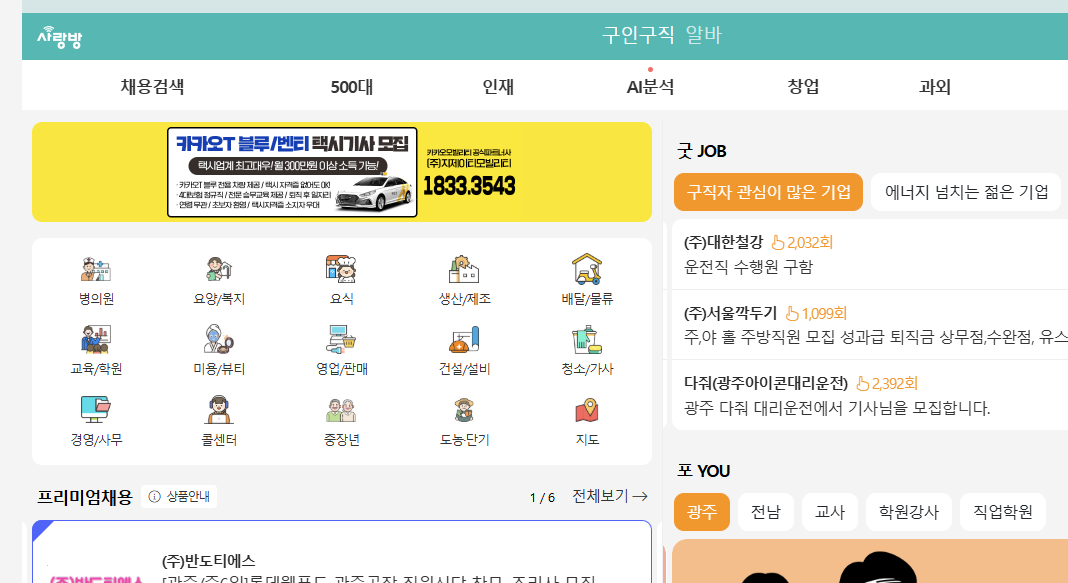The width and height of the screenshot is (1068, 583).
Task: Select the 건설/설비 category icon
Action: (x=464, y=339)
